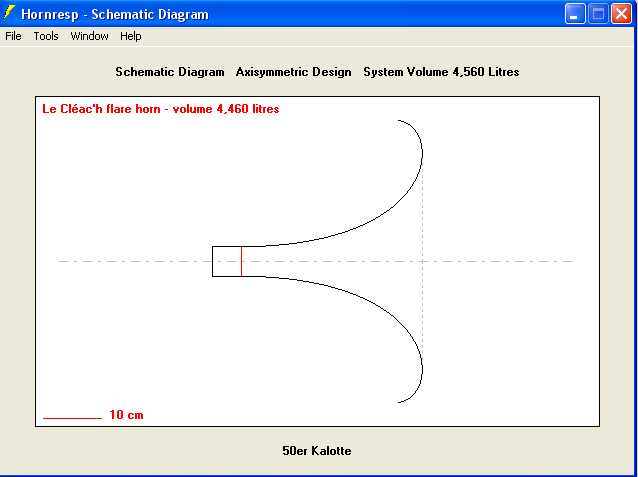Click the disabled maximize button
This screenshot has height=477, width=638.
coord(598,14)
